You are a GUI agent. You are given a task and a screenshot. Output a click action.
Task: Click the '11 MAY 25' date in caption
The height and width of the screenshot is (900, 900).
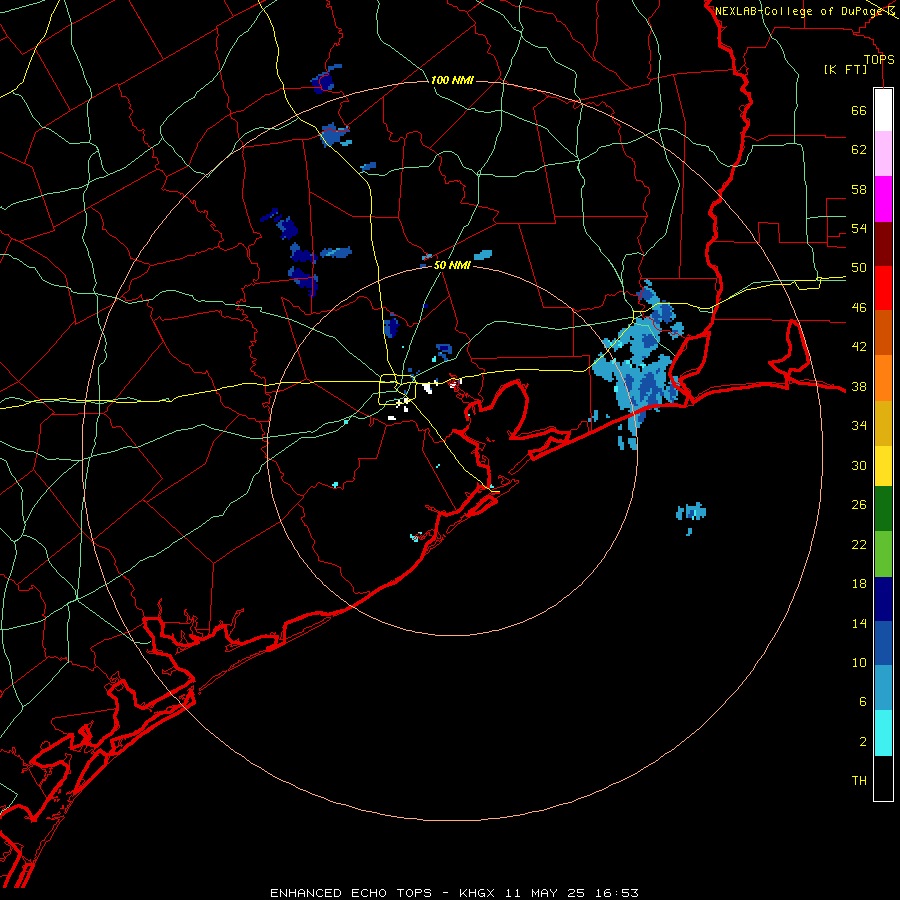tap(544, 893)
